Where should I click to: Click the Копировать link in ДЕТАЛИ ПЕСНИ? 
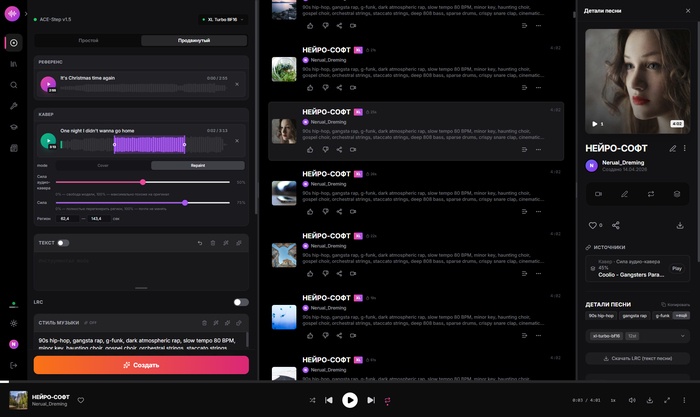pos(675,304)
